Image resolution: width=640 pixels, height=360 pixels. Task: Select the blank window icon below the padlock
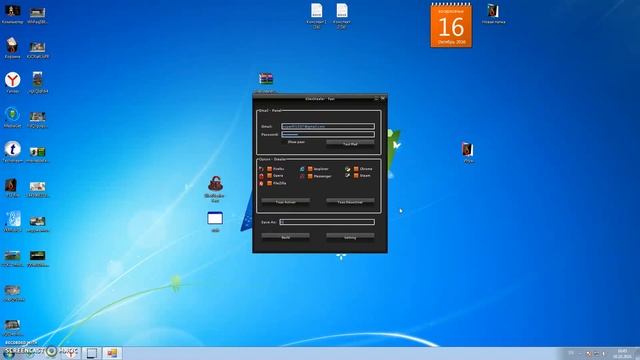click(215, 222)
